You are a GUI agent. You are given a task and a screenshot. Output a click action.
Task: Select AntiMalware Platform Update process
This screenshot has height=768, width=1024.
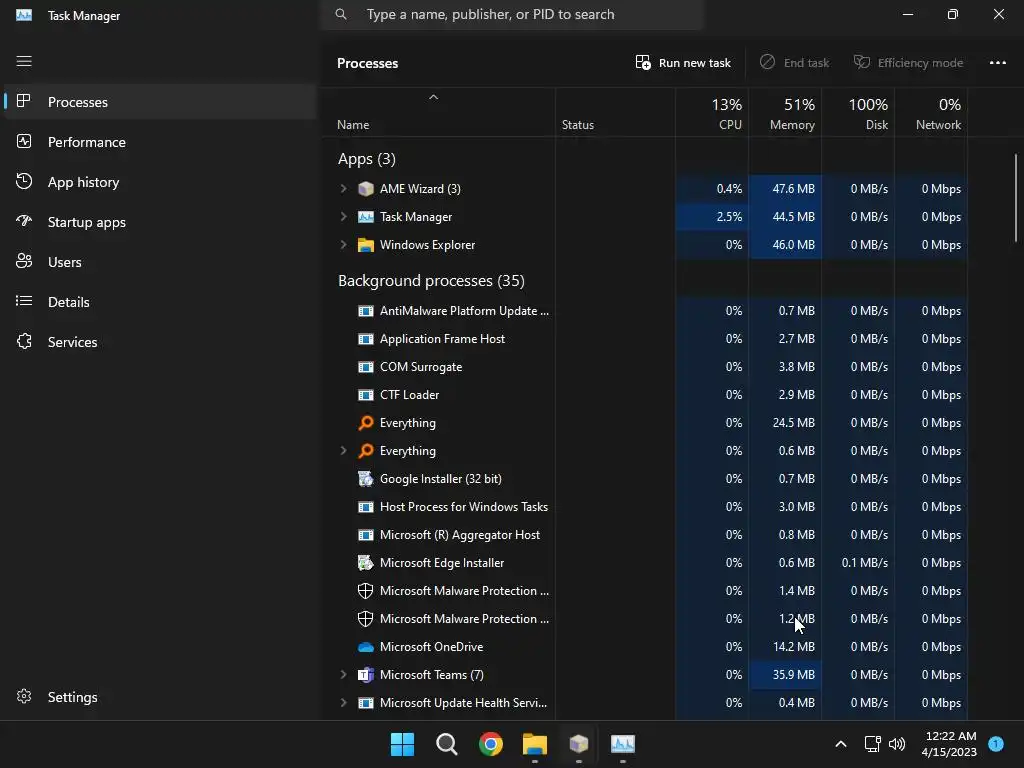pyautogui.click(x=644, y=311)
